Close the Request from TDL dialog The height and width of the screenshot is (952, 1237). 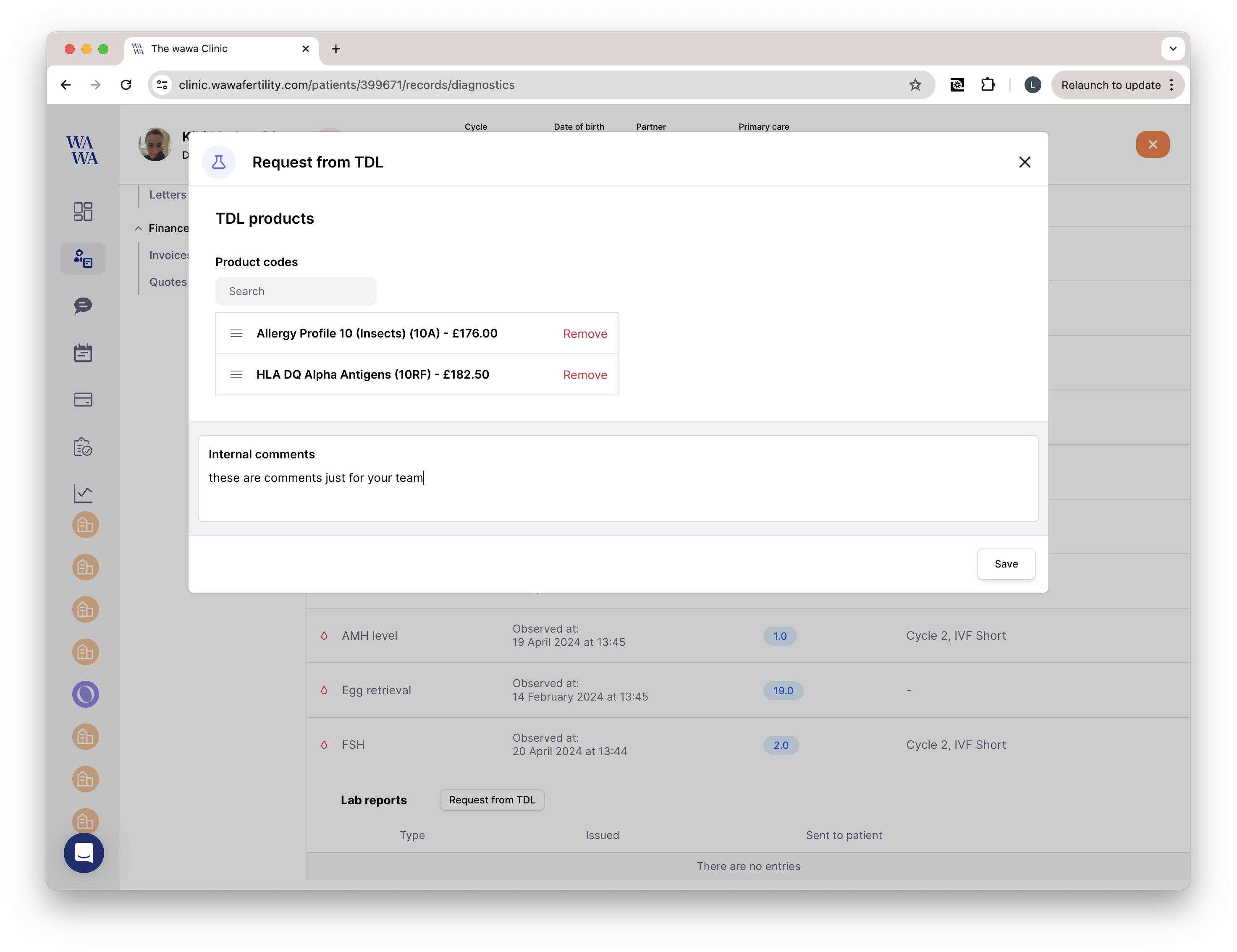(x=1024, y=162)
